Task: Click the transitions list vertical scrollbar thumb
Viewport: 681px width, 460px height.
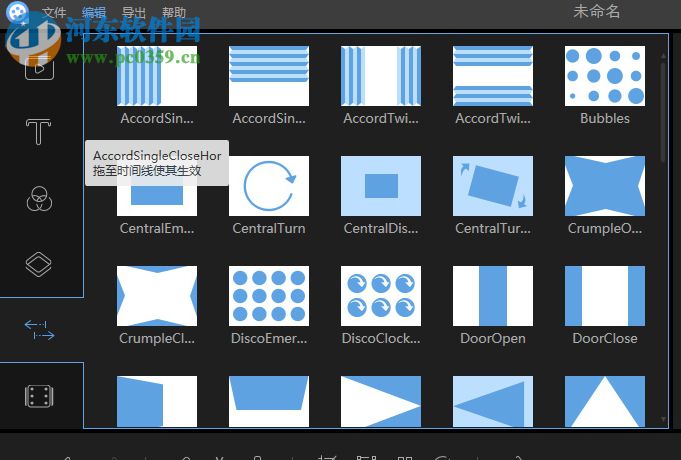Action: (663, 112)
